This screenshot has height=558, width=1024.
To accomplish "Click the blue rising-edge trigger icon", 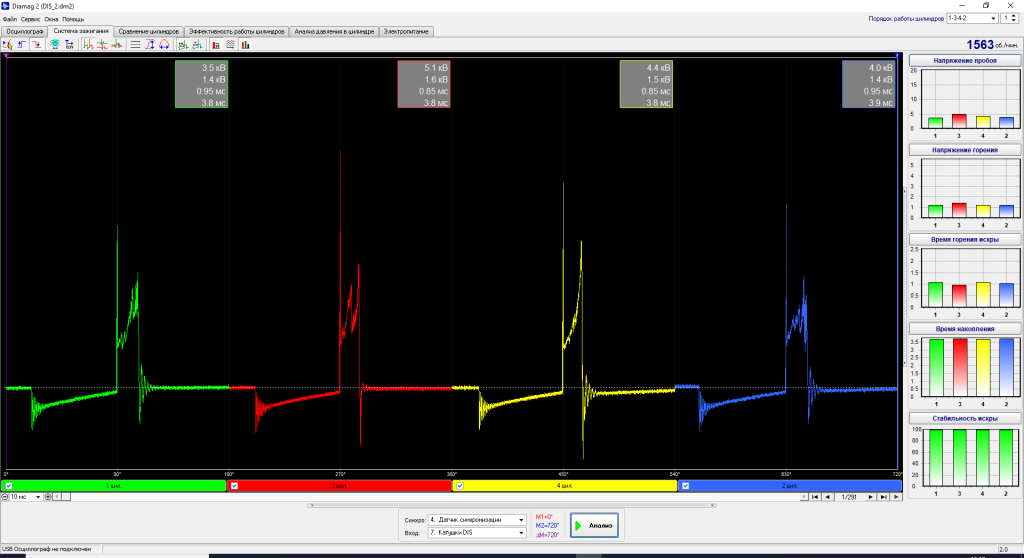I will pos(22,44).
